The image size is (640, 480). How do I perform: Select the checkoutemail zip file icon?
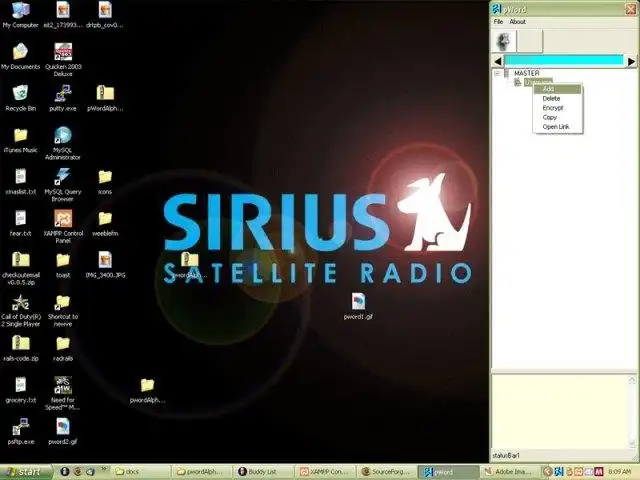tap(20, 268)
